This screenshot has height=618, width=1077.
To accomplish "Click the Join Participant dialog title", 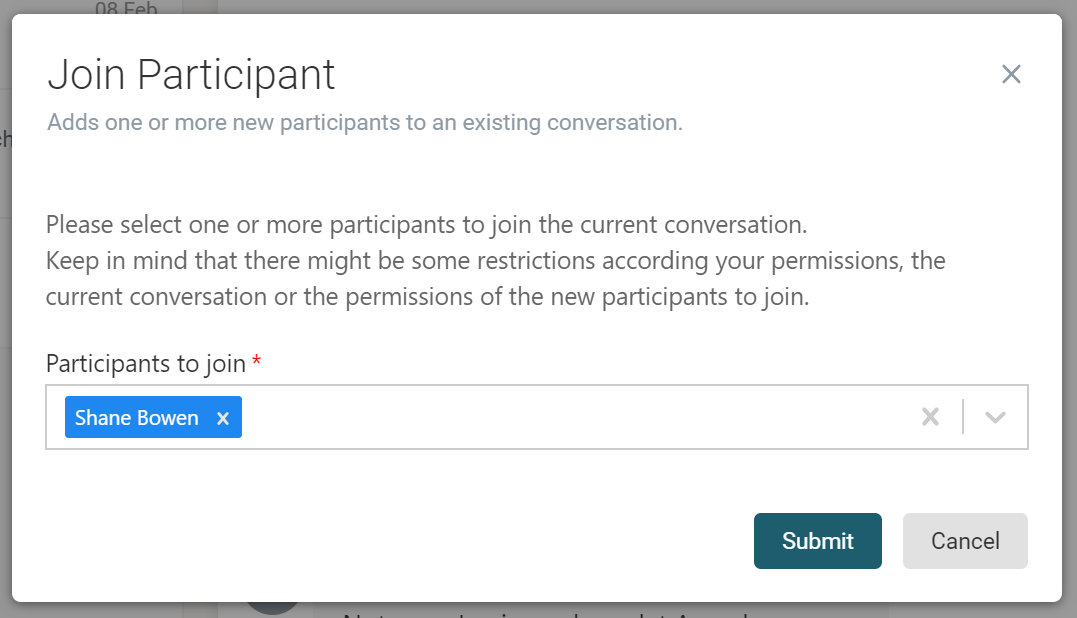I will (x=190, y=74).
